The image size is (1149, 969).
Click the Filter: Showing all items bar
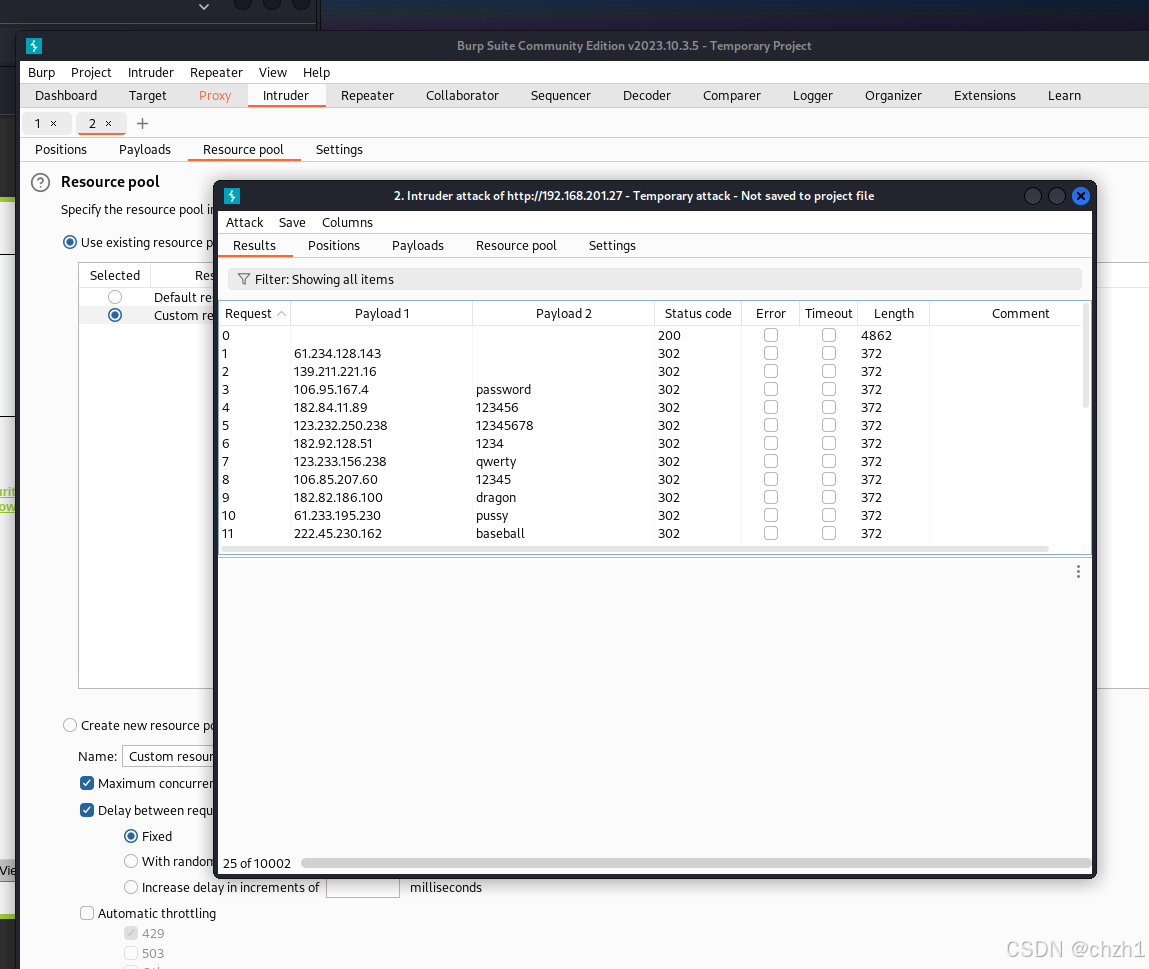(654, 279)
